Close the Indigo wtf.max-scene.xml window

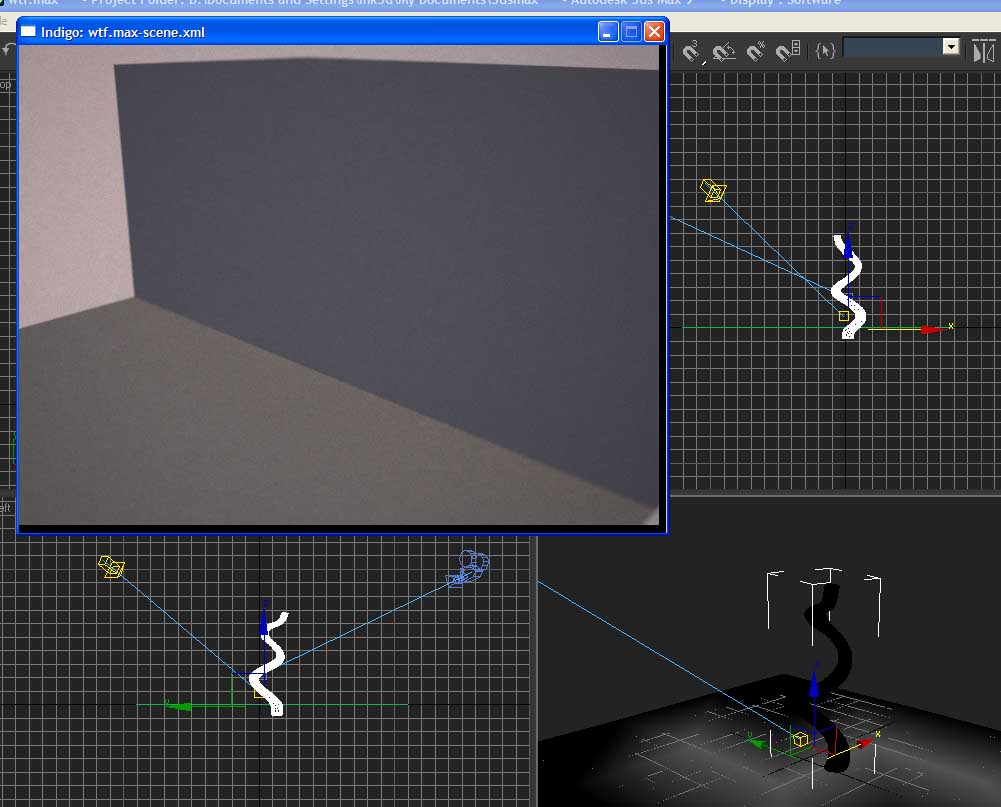[x=654, y=32]
